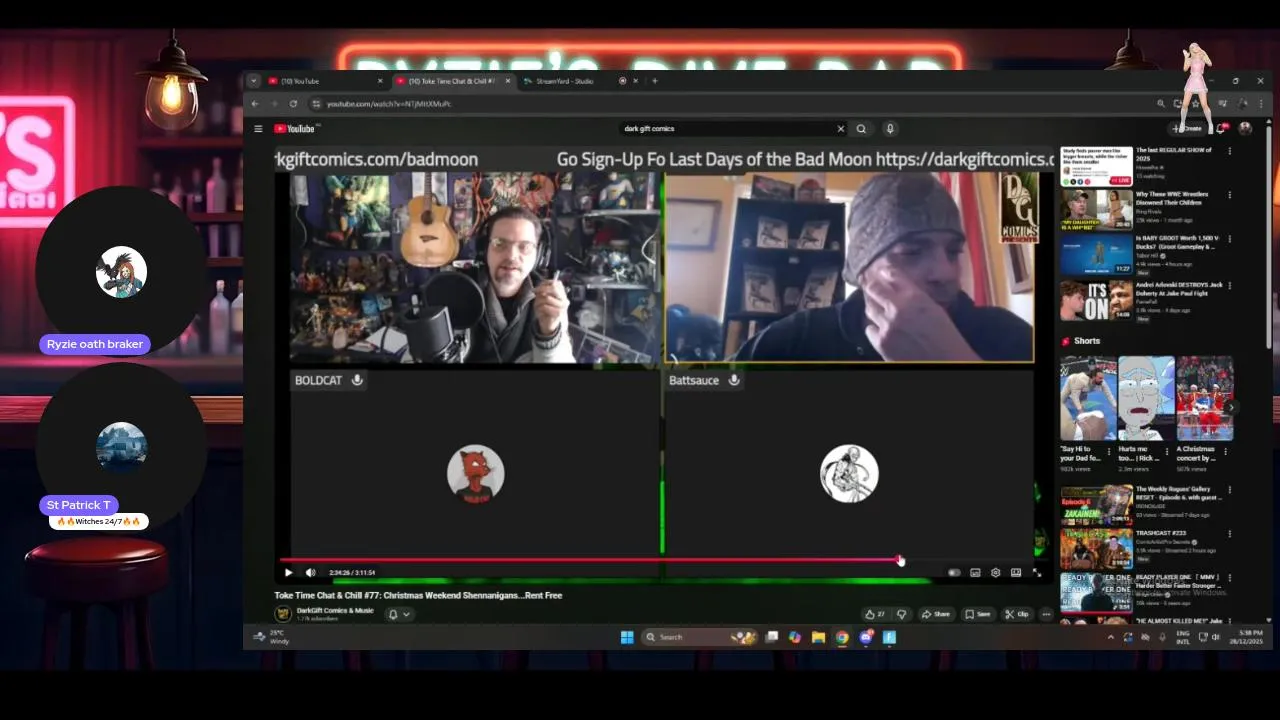Open YouTube hamburger guide menu
Viewport: 1280px width, 720px height.
tap(258, 128)
